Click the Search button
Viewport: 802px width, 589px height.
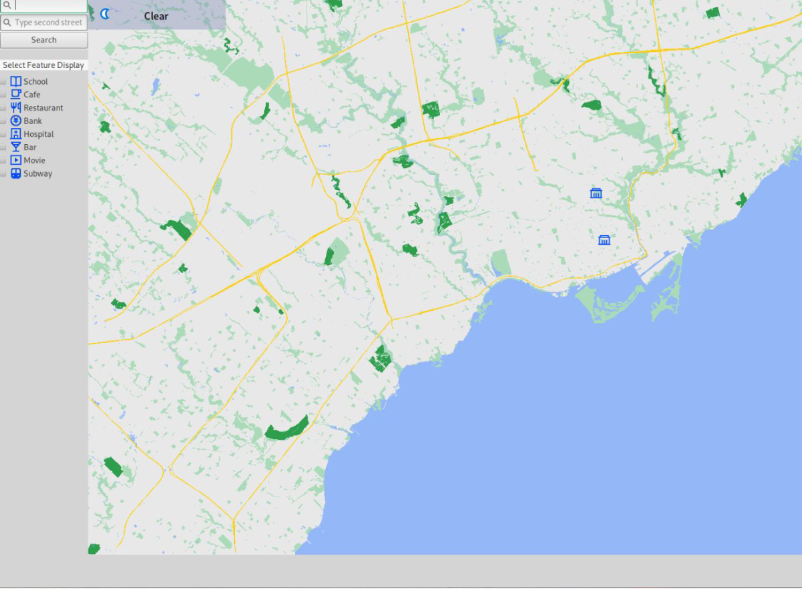click(x=44, y=40)
